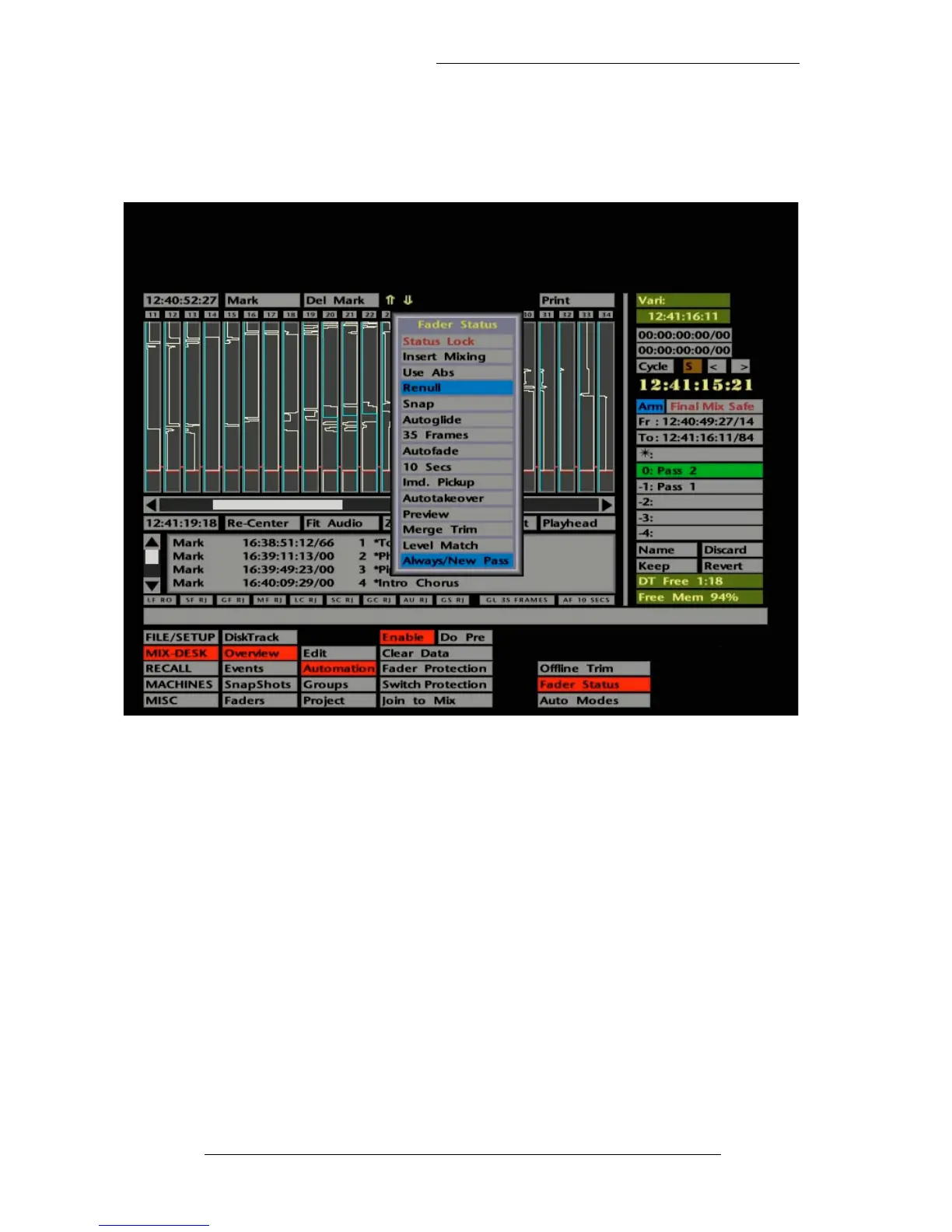
Task: Click the SF RJ status indicator
Action: 197,600
